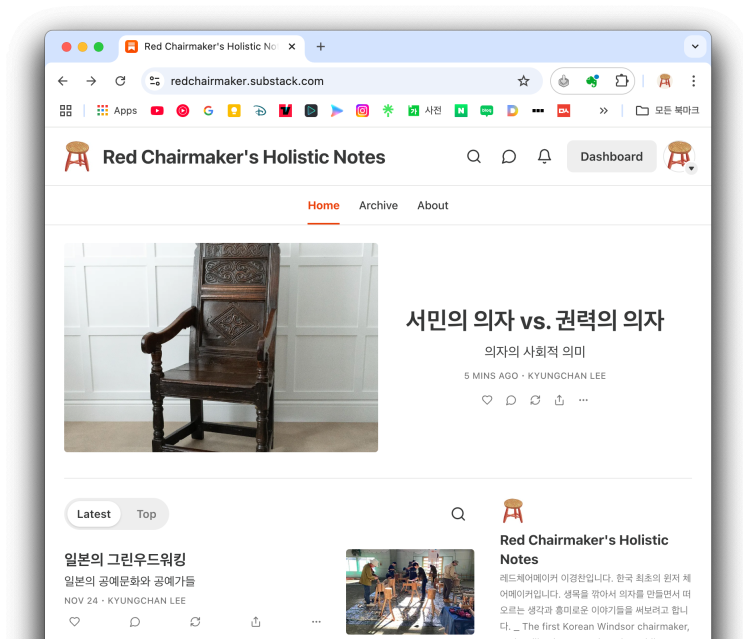The image size is (743, 639).
Task: Open the Google Play bookmark
Action: tap(336, 110)
